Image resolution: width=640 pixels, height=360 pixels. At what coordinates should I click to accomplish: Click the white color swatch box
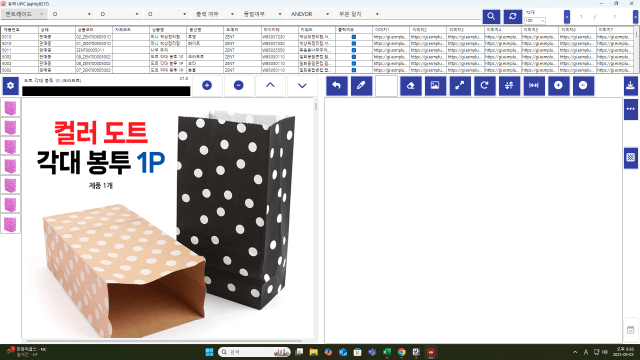pyautogui.click(x=386, y=86)
